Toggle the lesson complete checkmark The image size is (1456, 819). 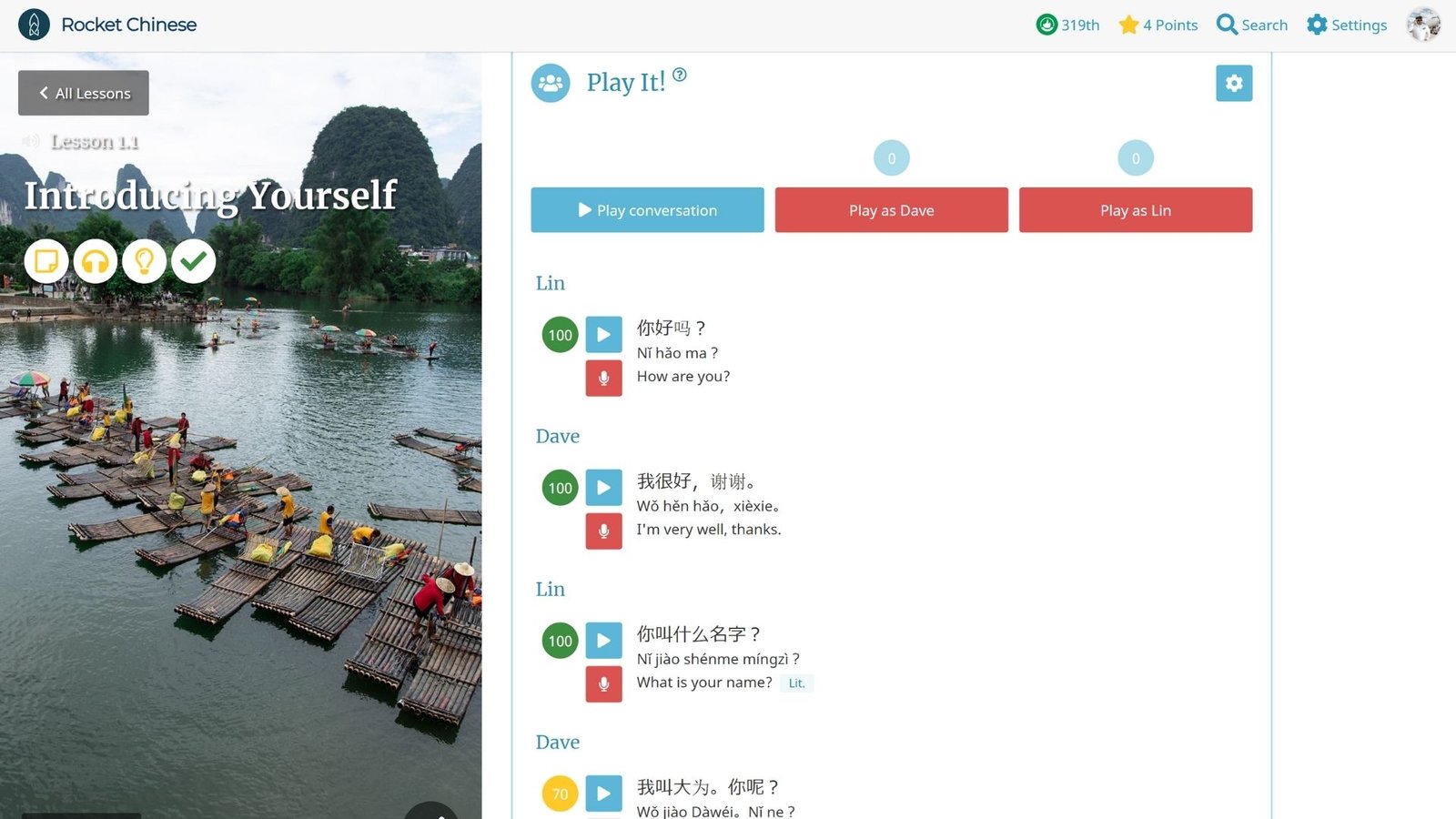pos(193,261)
